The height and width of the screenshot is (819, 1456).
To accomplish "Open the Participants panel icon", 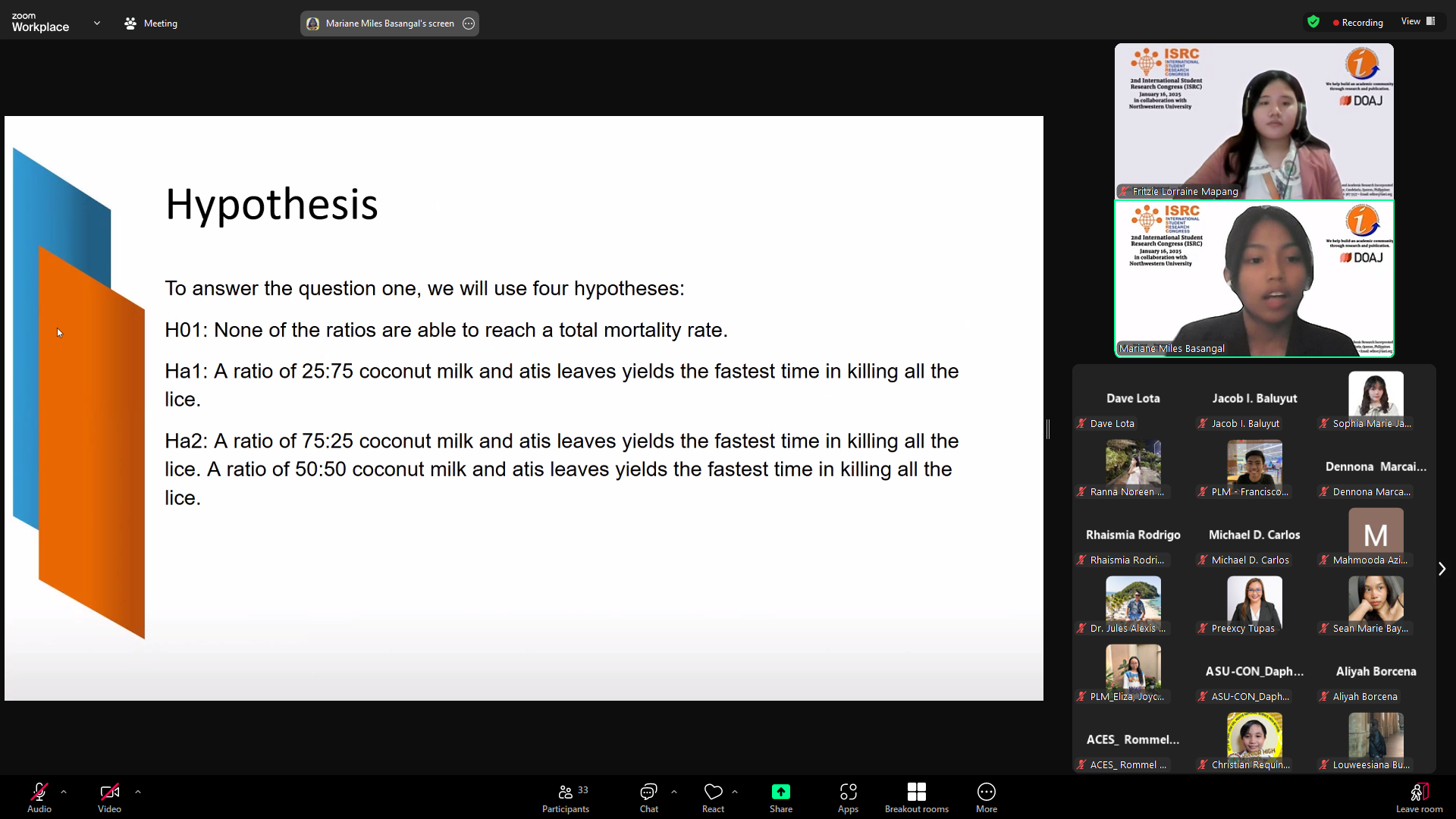I will click(x=565, y=792).
